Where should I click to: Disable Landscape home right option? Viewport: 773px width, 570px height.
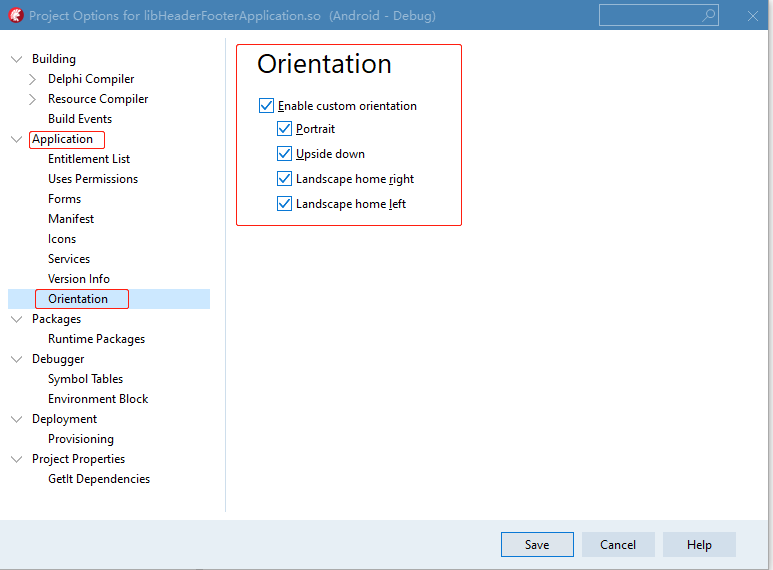285,179
